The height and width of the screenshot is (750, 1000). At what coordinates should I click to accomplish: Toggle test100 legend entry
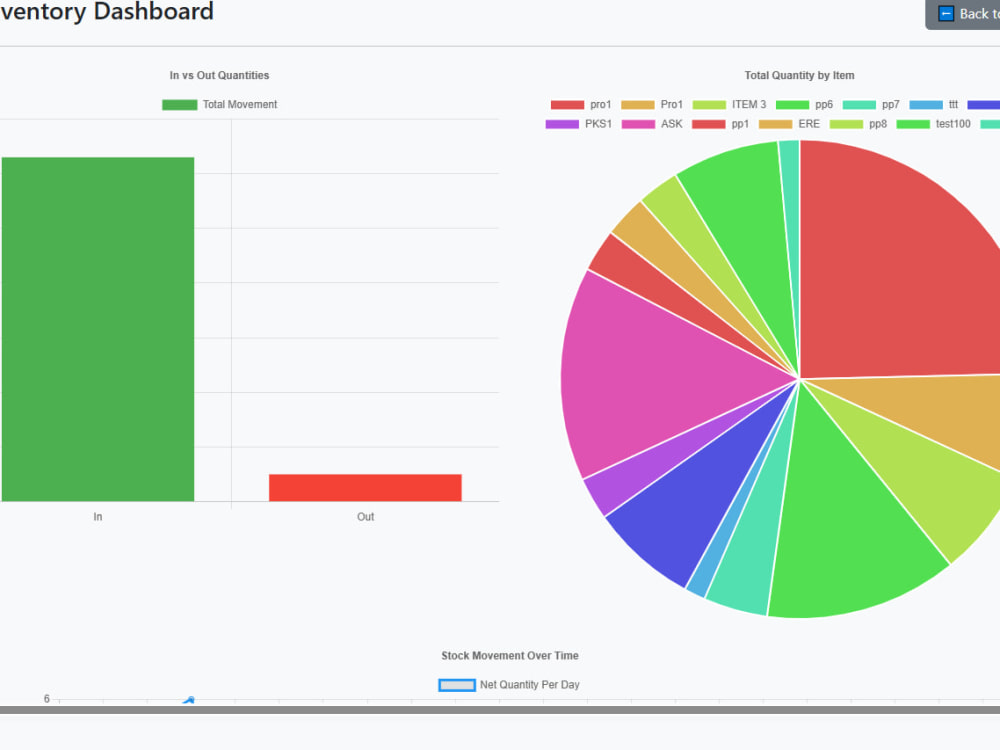tap(934, 124)
